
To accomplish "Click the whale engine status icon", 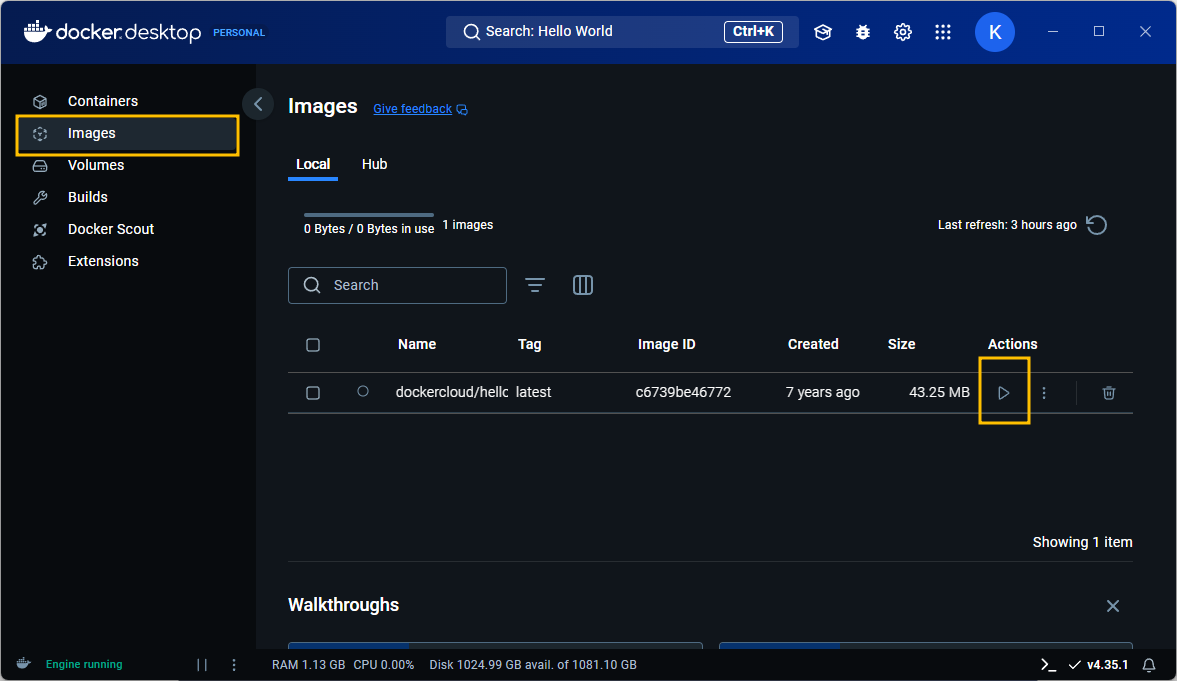I will point(24,664).
